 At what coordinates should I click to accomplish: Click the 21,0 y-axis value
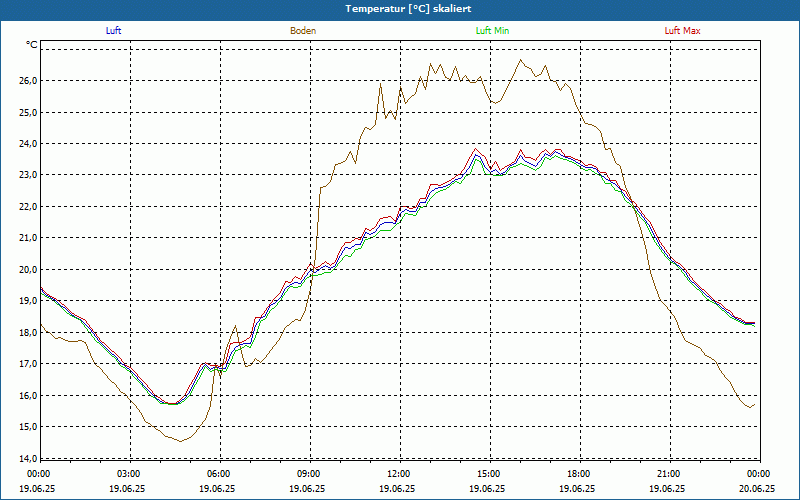tap(29, 238)
